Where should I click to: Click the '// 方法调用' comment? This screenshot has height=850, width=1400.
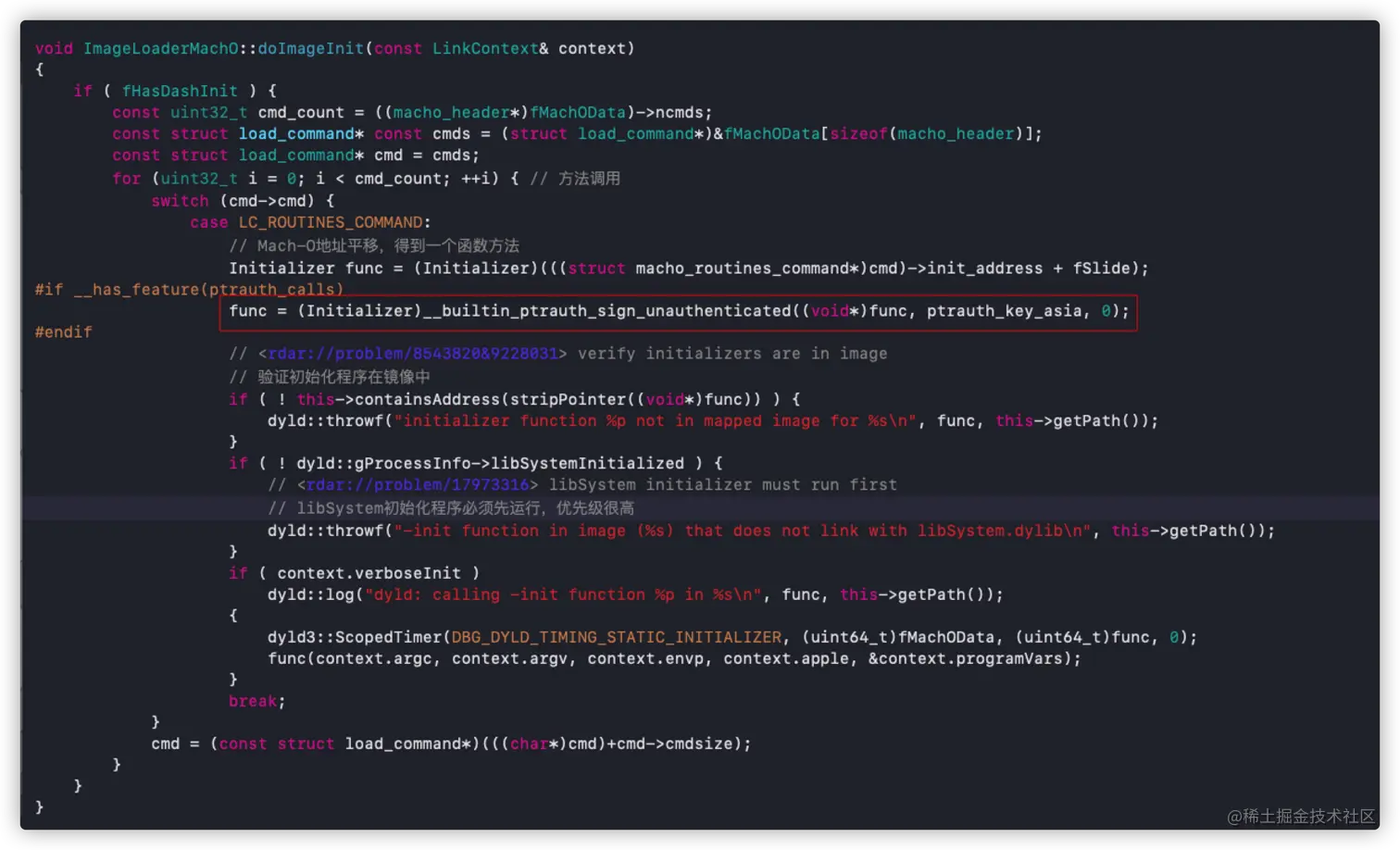pos(575,179)
